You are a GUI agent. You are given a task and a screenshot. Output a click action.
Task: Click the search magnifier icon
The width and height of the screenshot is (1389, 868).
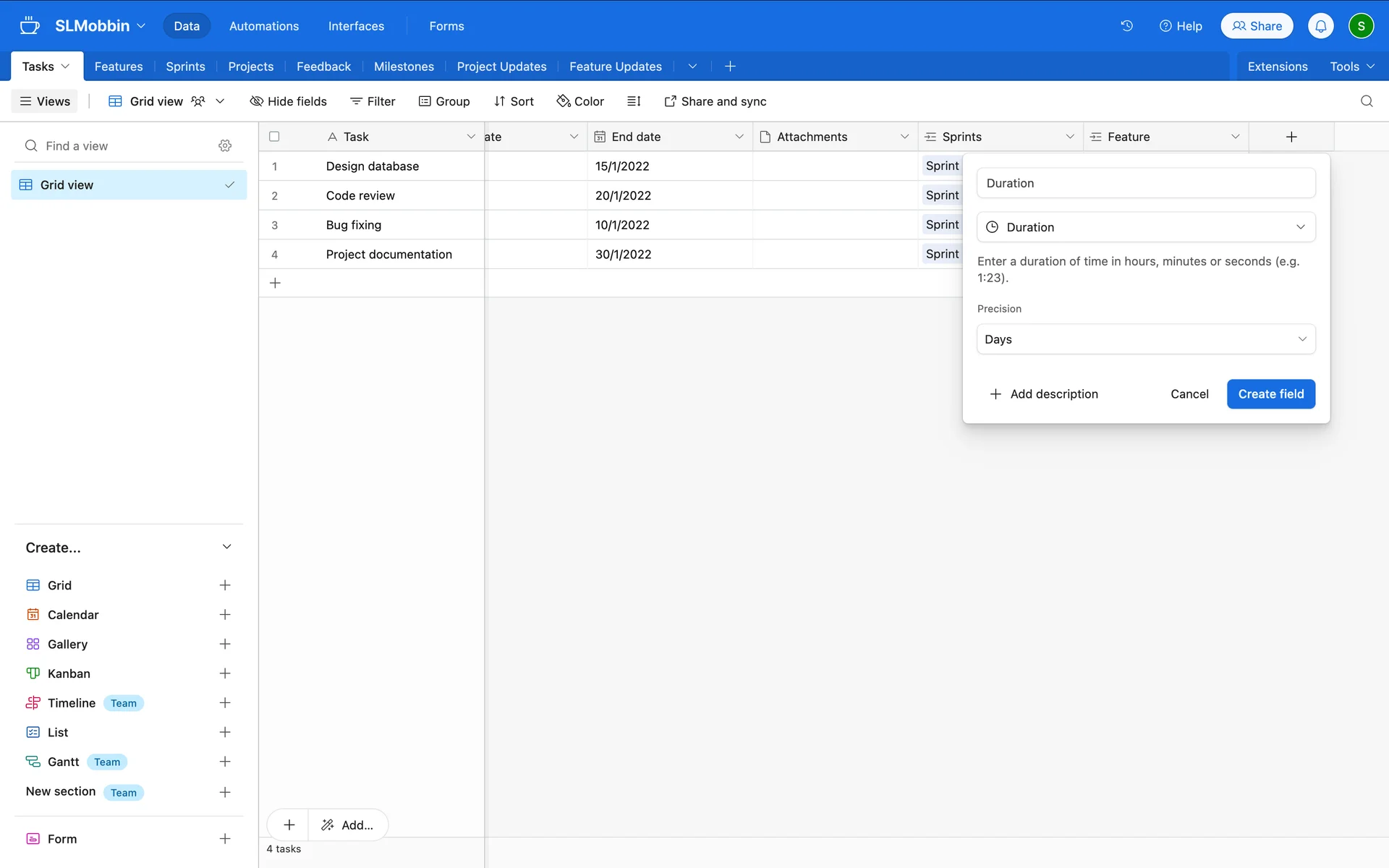[x=1366, y=101]
